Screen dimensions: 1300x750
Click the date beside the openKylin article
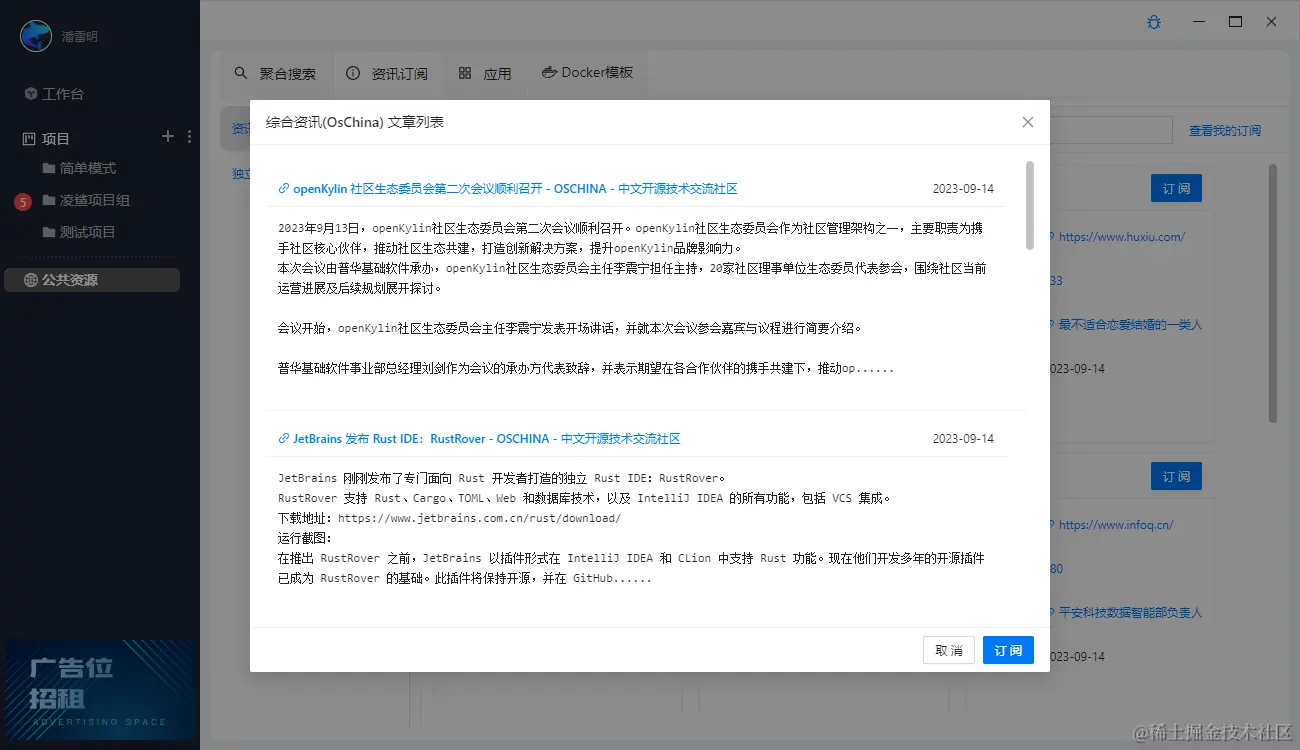[963, 188]
